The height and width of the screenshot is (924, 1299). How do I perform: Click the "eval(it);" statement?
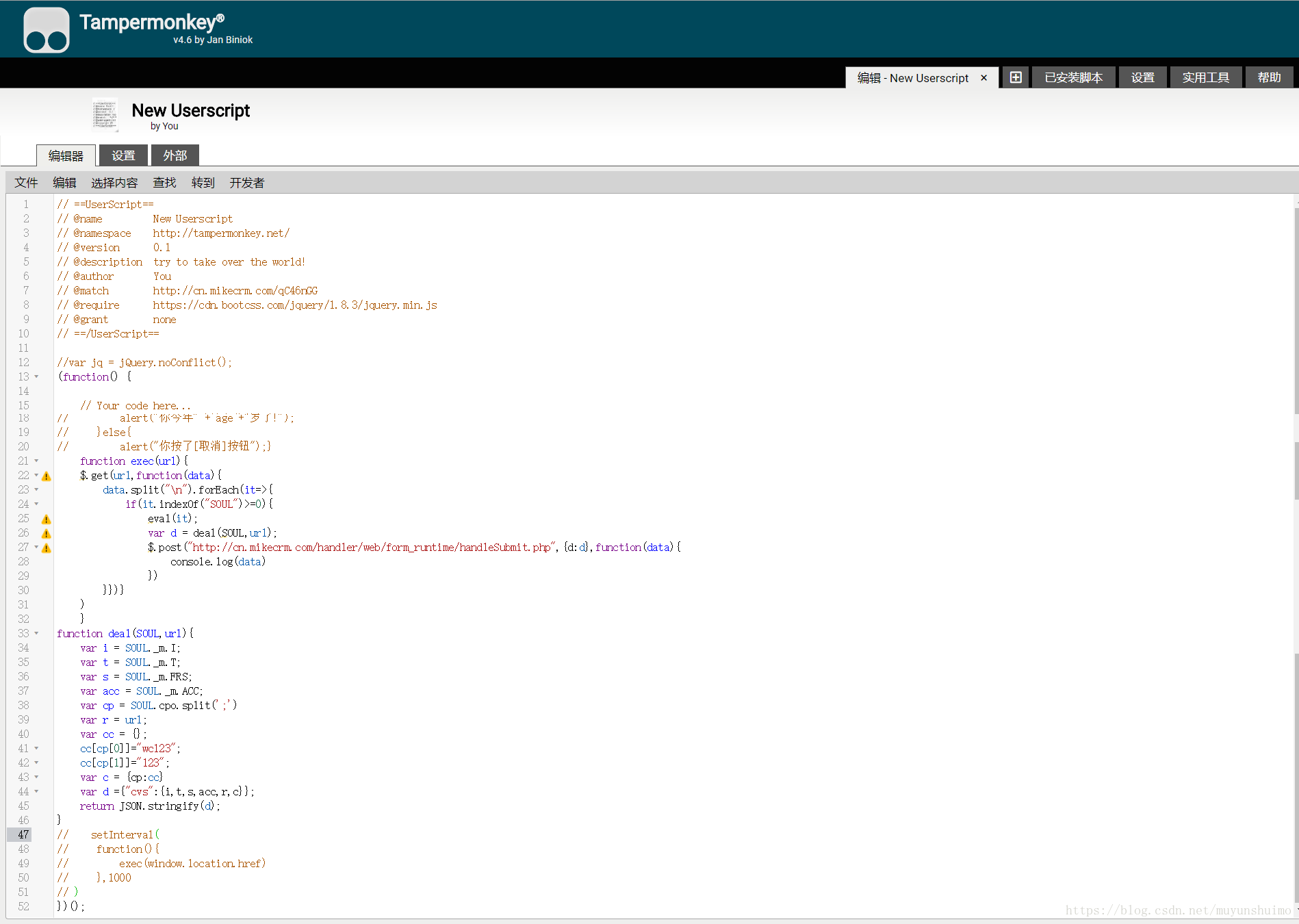point(172,518)
